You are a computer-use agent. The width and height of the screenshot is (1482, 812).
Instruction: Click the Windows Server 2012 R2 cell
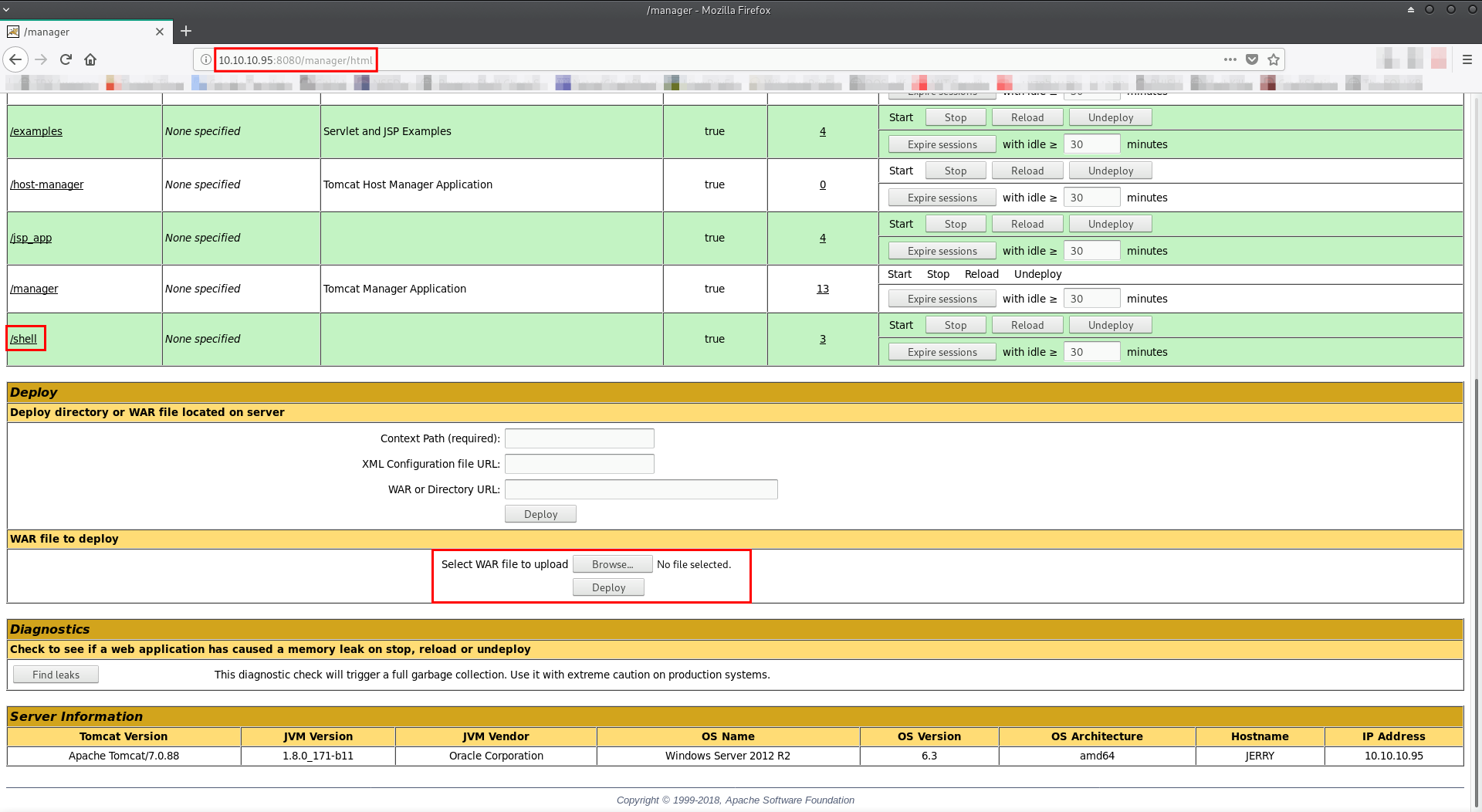coord(728,756)
